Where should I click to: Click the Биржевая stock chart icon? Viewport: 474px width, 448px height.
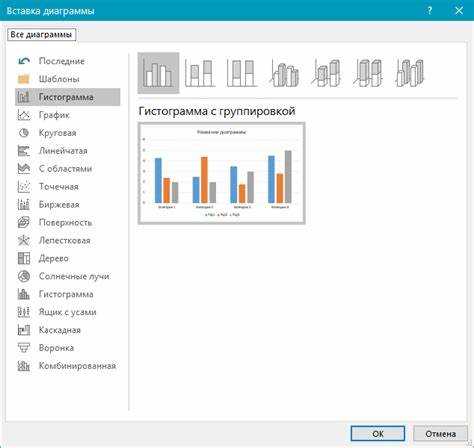pos(24,204)
